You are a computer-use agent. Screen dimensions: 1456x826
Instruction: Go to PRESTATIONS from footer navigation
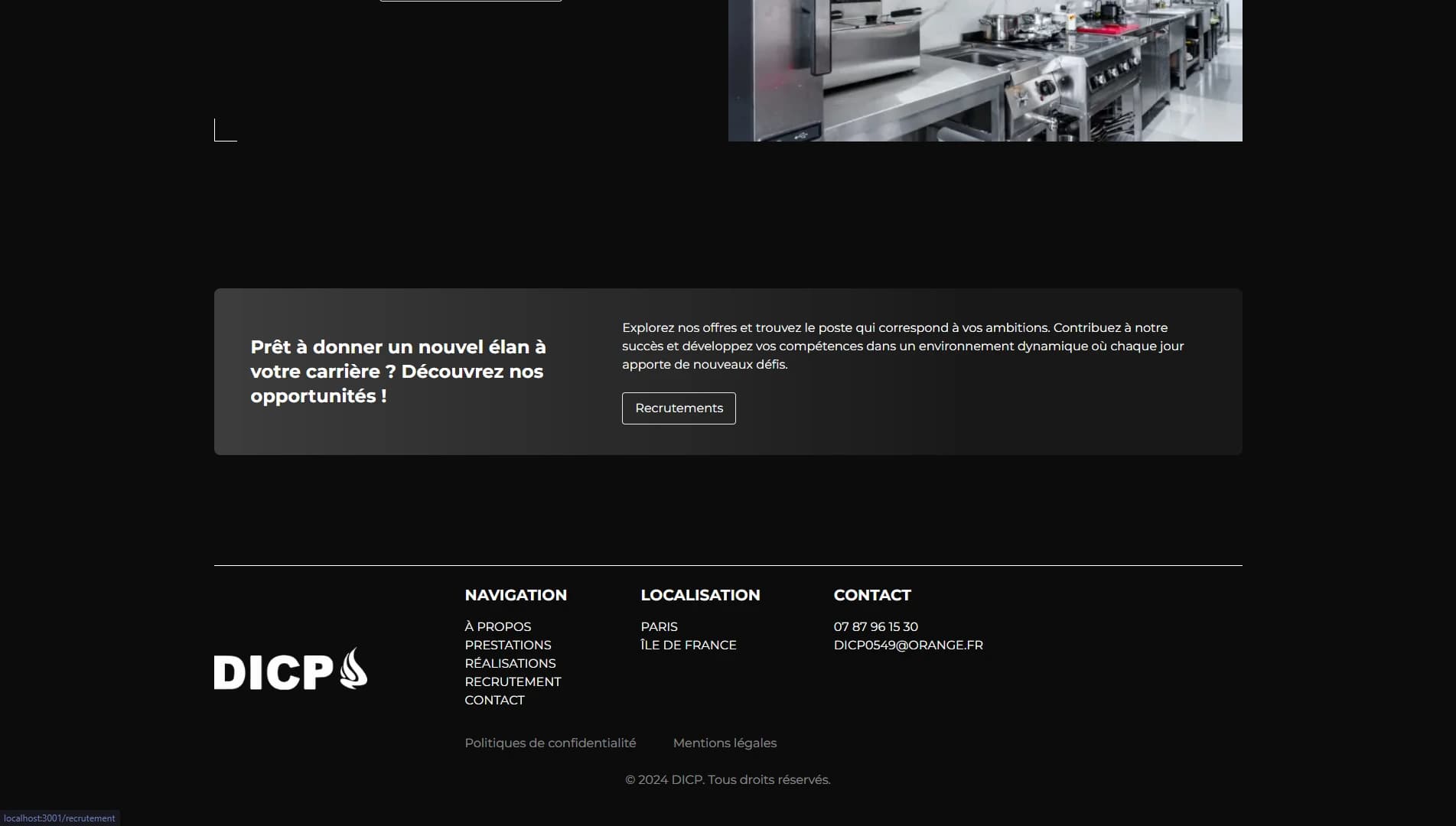point(507,645)
